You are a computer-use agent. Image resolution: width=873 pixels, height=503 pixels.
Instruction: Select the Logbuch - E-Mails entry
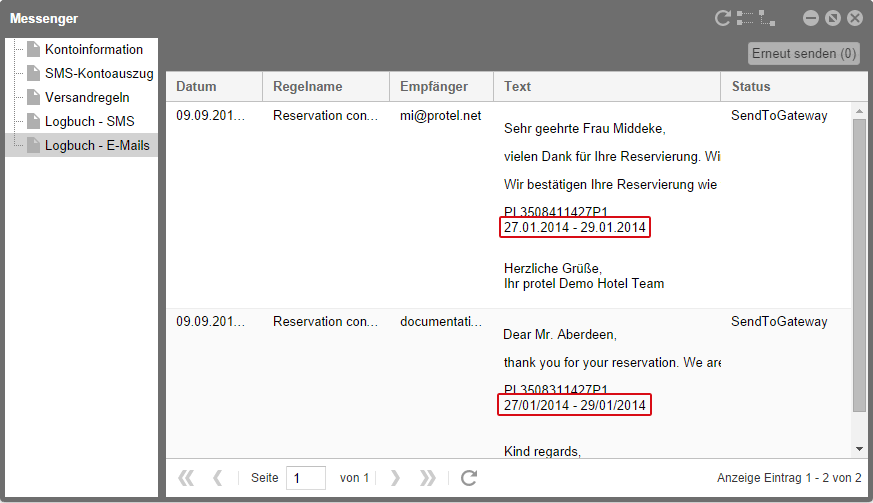[96, 145]
